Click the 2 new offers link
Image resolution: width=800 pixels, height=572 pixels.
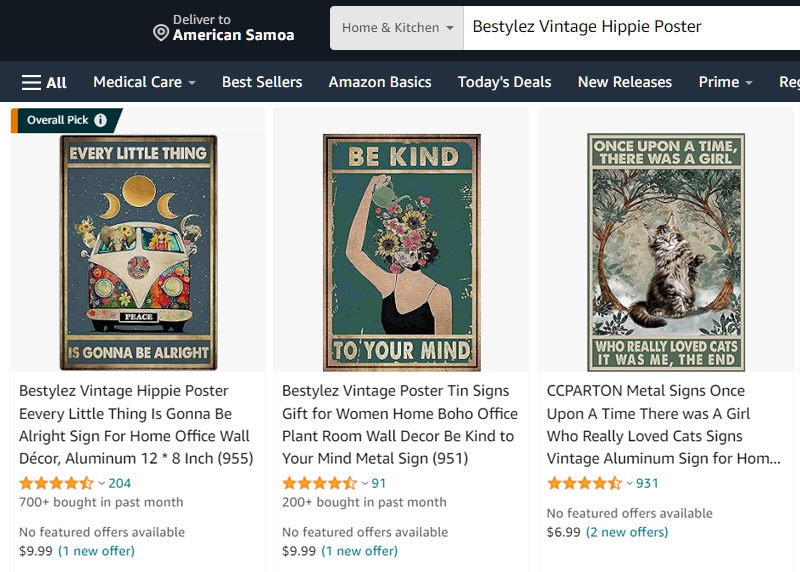coord(627,532)
